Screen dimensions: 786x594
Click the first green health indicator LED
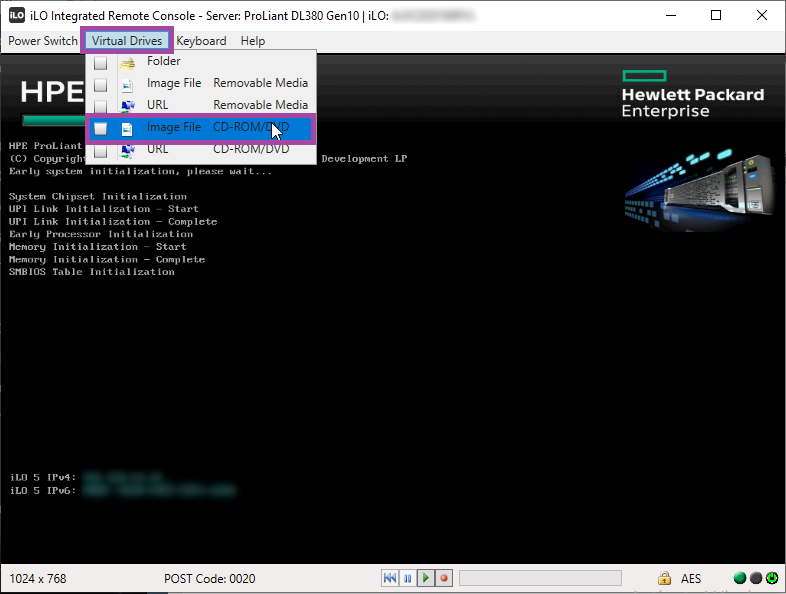pyautogui.click(x=740, y=578)
